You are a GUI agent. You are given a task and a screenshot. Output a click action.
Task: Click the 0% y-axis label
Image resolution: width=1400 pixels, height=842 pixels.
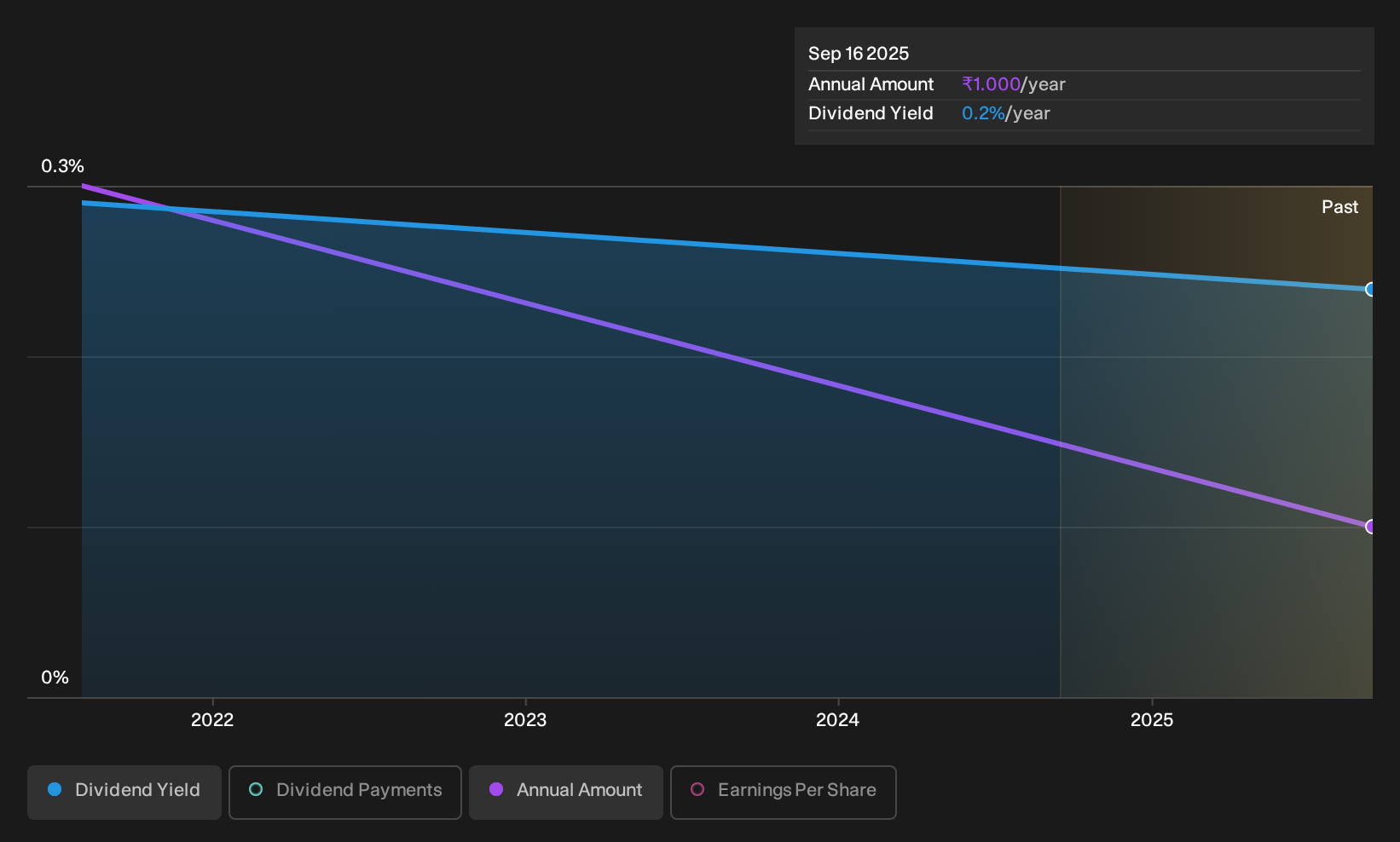coord(55,678)
